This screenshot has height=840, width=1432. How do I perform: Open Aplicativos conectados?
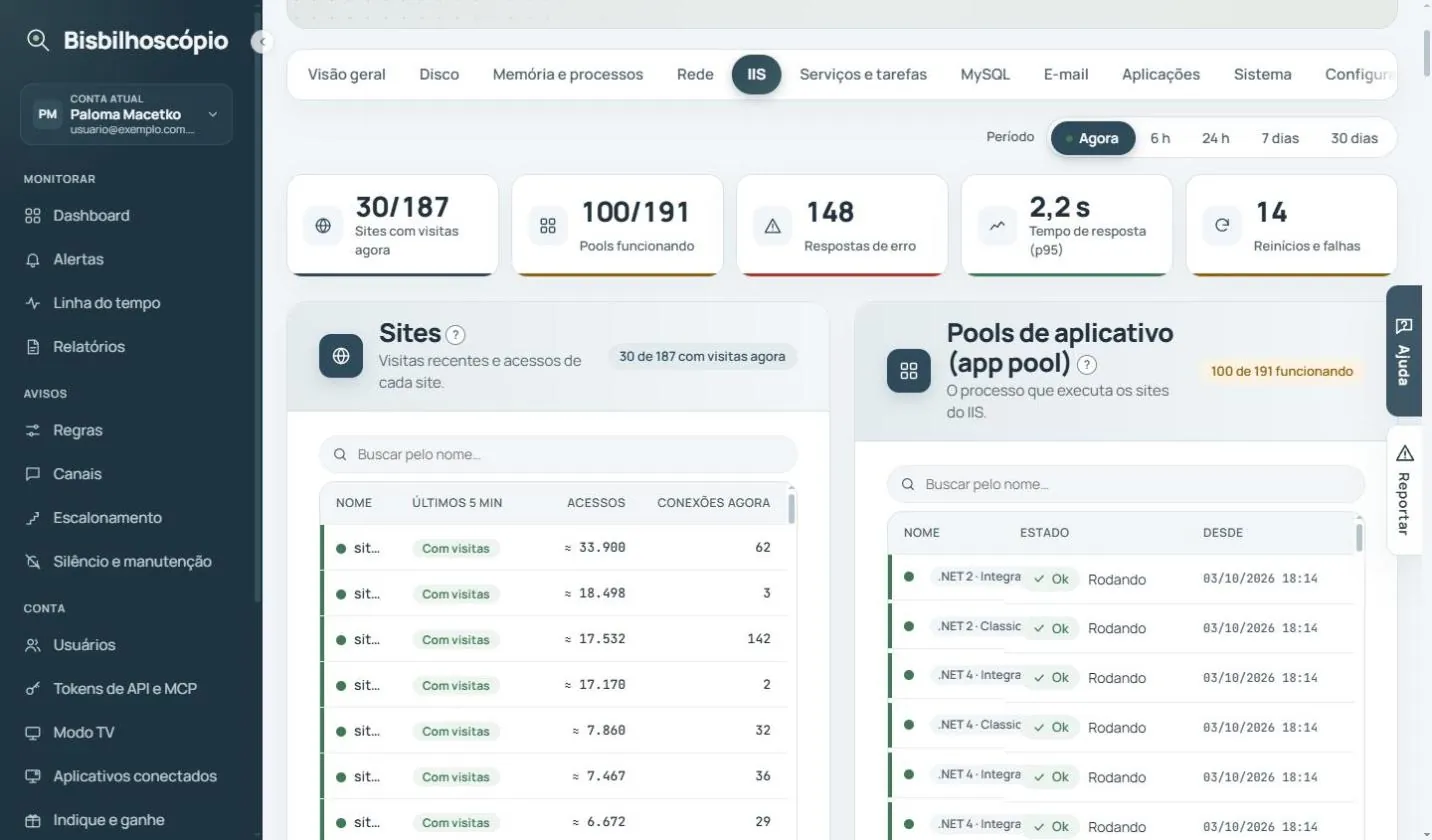click(135, 776)
